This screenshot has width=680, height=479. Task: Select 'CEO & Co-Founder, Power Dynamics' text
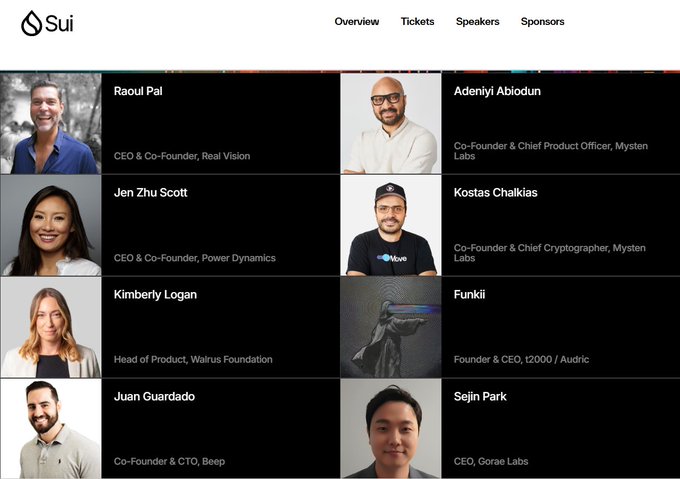195,258
